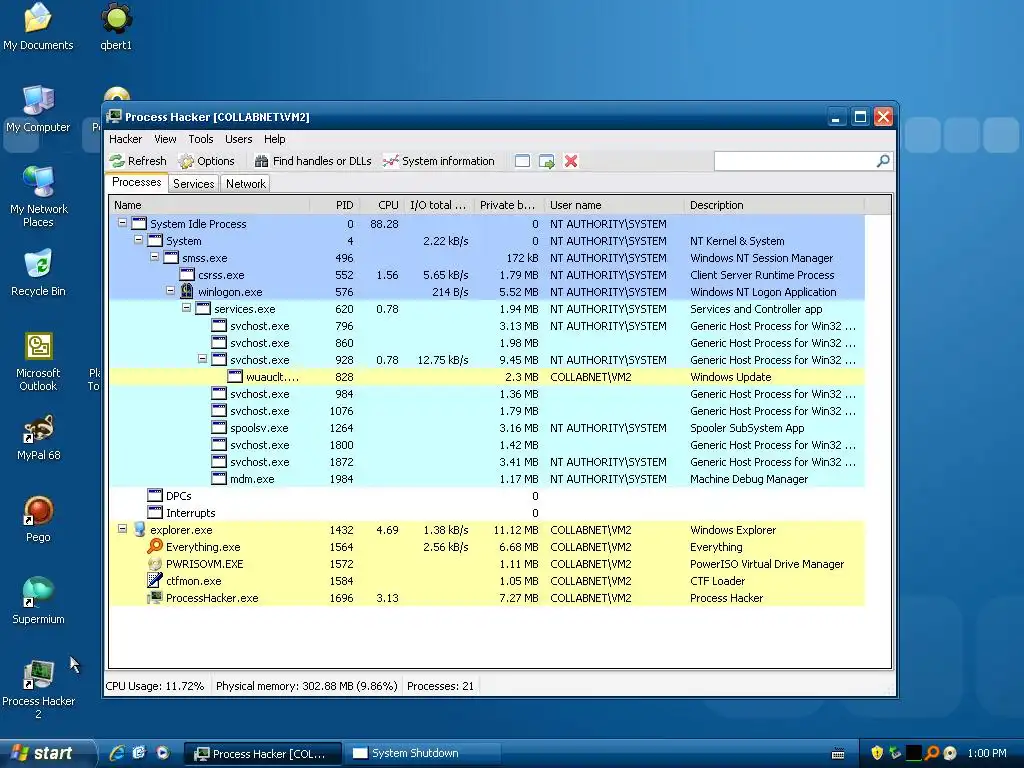This screenshot has height=768, width=1024.
Task: Select the DPCs row
Action: click(487, 496)
